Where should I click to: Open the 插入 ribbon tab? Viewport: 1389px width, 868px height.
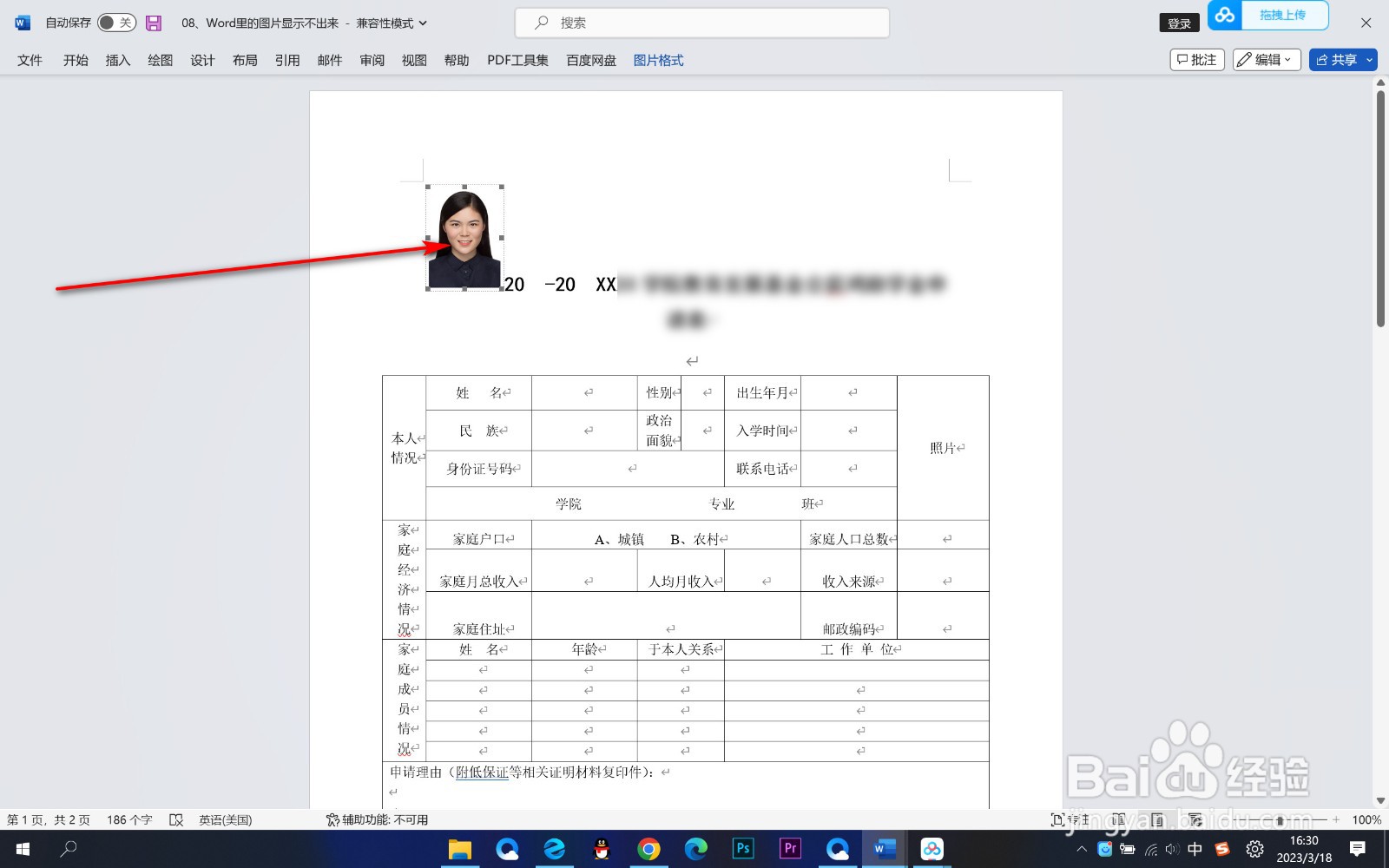(117, 60)
